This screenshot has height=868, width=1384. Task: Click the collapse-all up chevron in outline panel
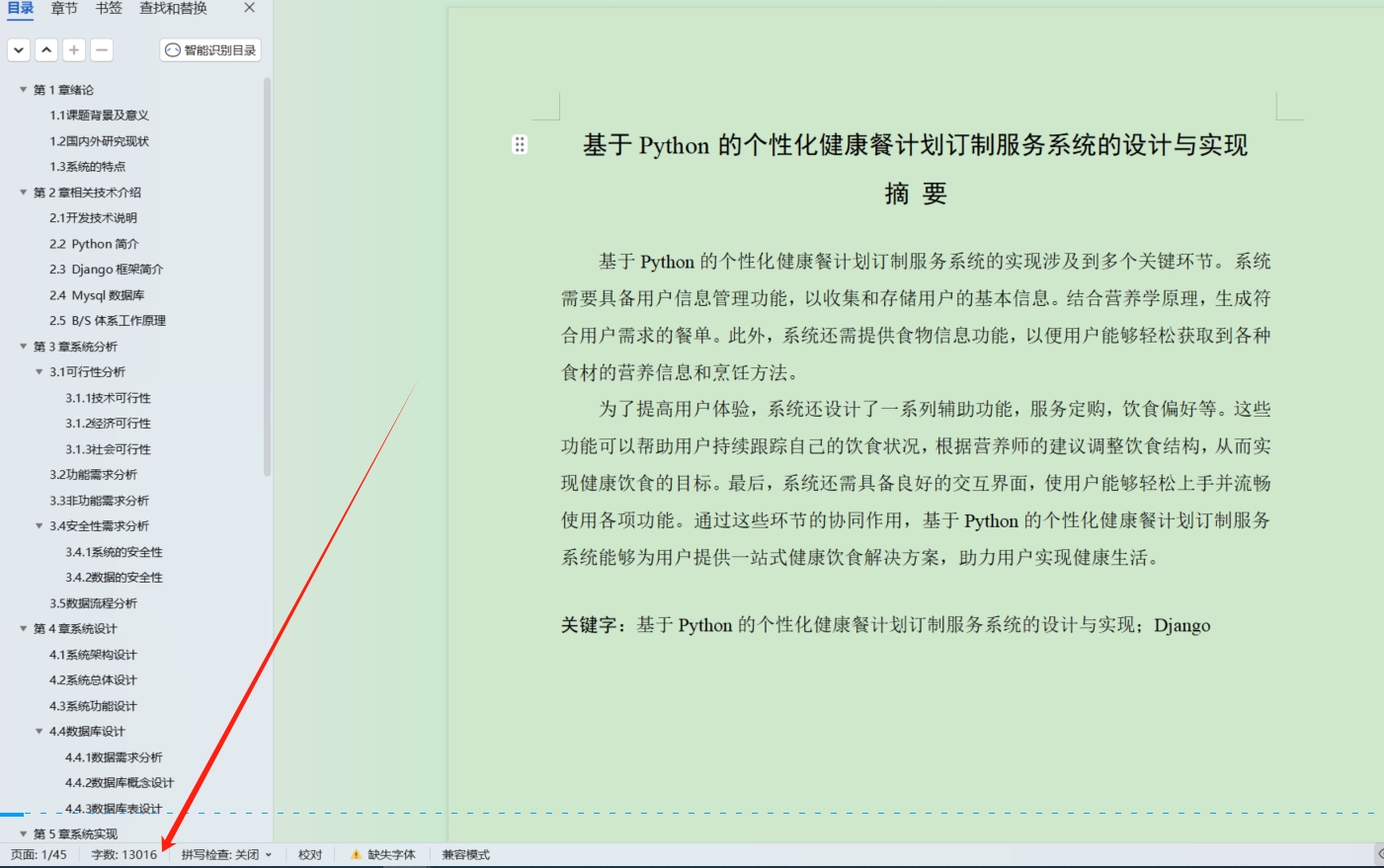pyautogui.click(x=46, y=50)
